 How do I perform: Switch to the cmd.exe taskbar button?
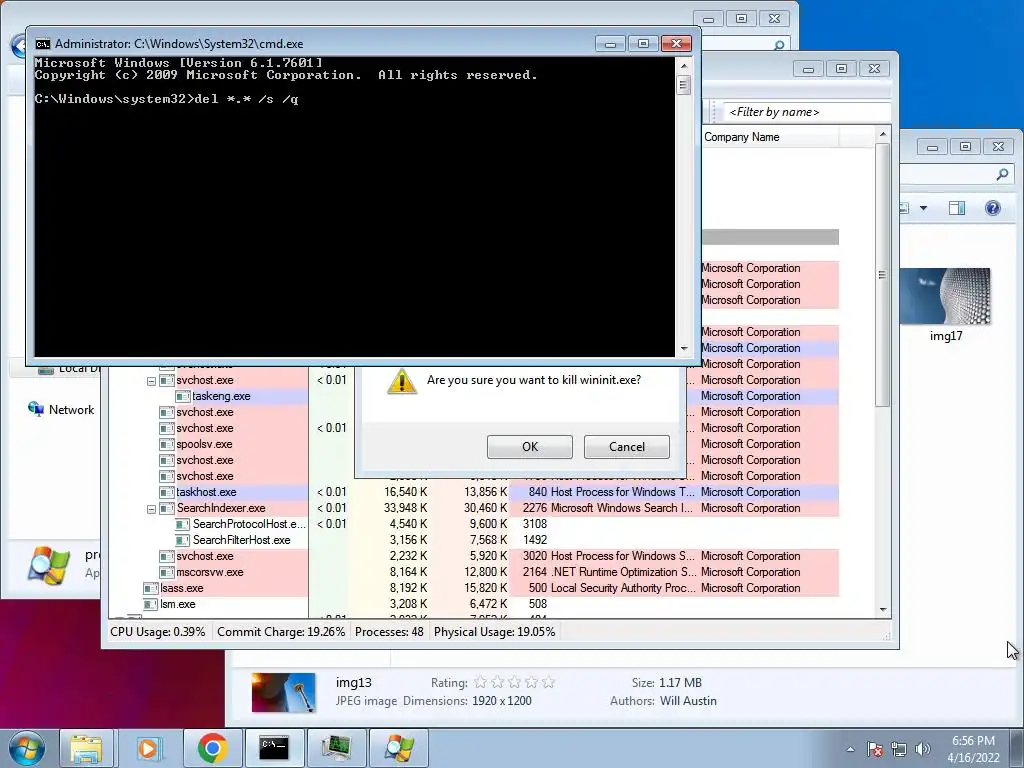274,748
